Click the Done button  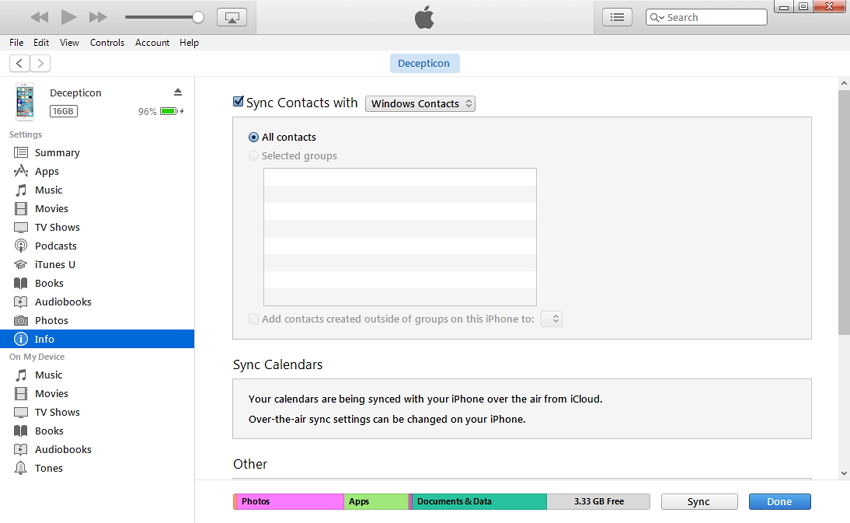click(780, 501)
